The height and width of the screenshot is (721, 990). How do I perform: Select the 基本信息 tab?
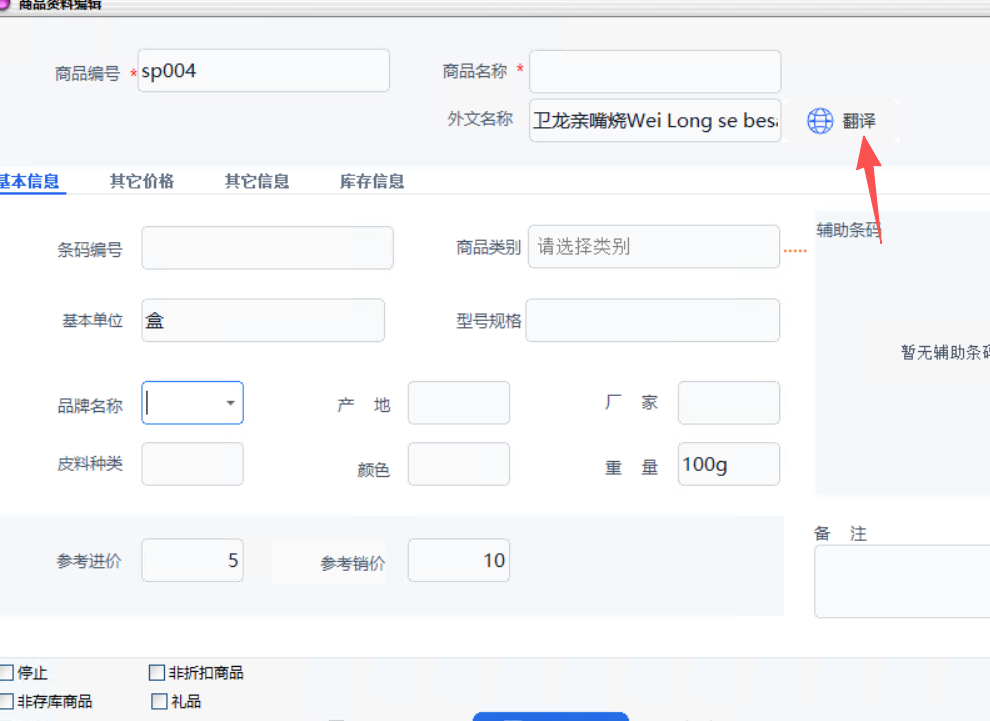pyautogui.click(x=30, y=181)
